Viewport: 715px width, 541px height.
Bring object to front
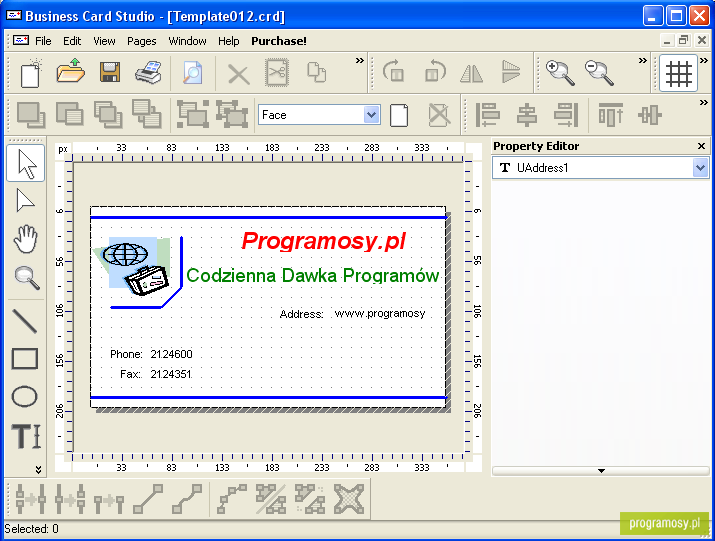tap(31, 114)
